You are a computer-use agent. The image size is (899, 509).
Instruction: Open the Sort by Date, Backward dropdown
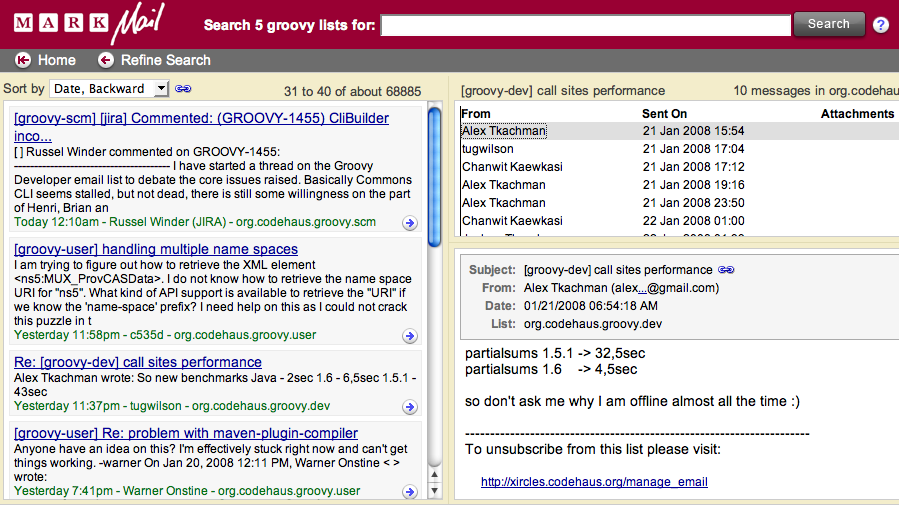[109, 88]
